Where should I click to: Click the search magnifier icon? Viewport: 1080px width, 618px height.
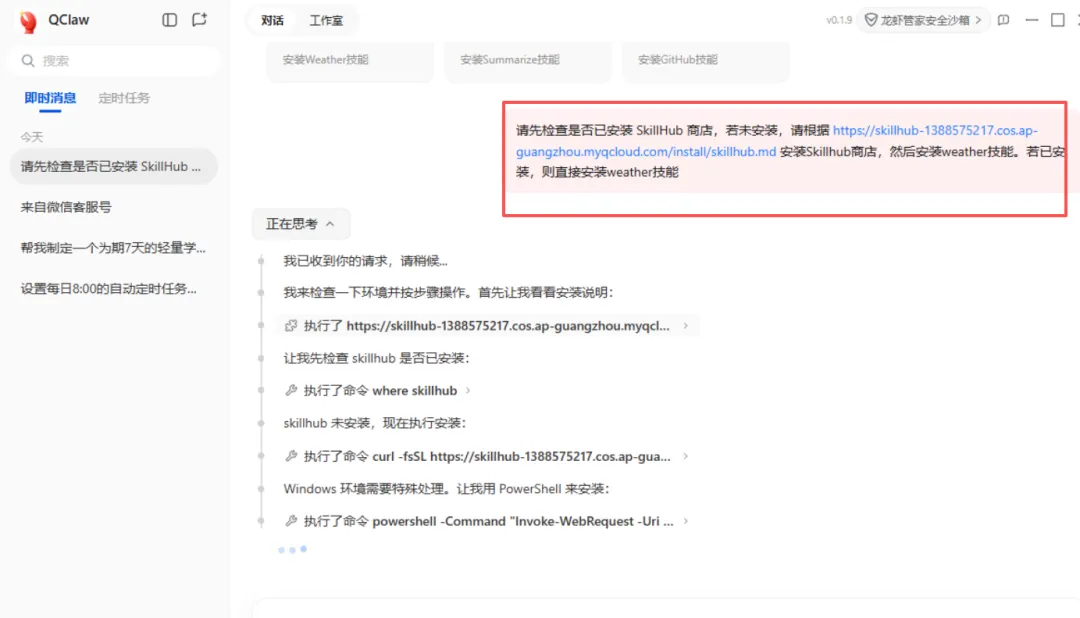[x=28, y=61]
